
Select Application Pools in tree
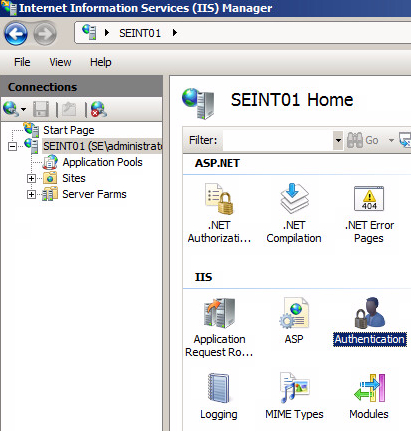(102, 162)
